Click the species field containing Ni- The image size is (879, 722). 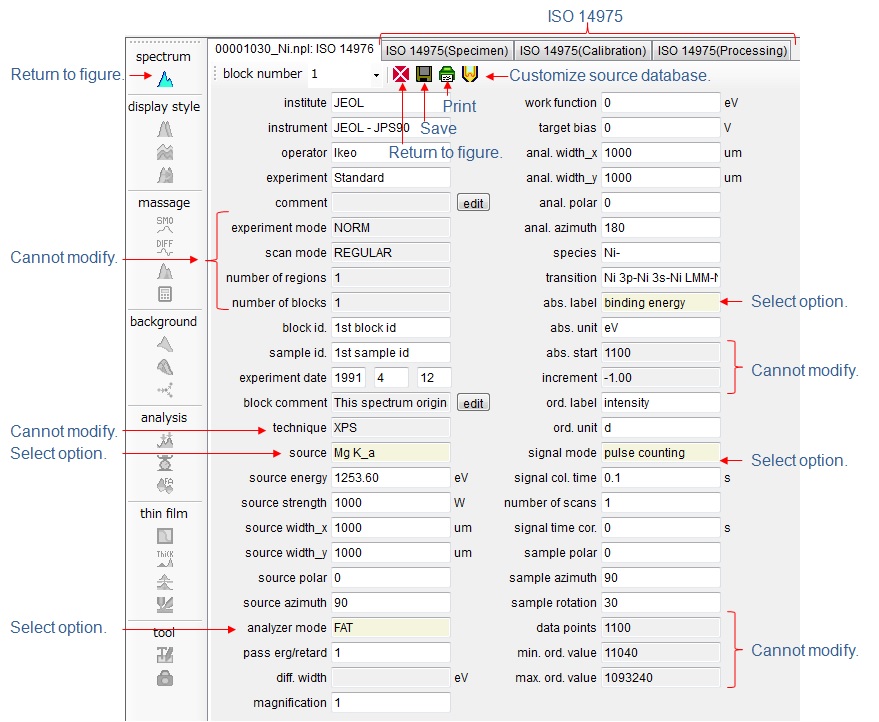[x=660, y=253]
